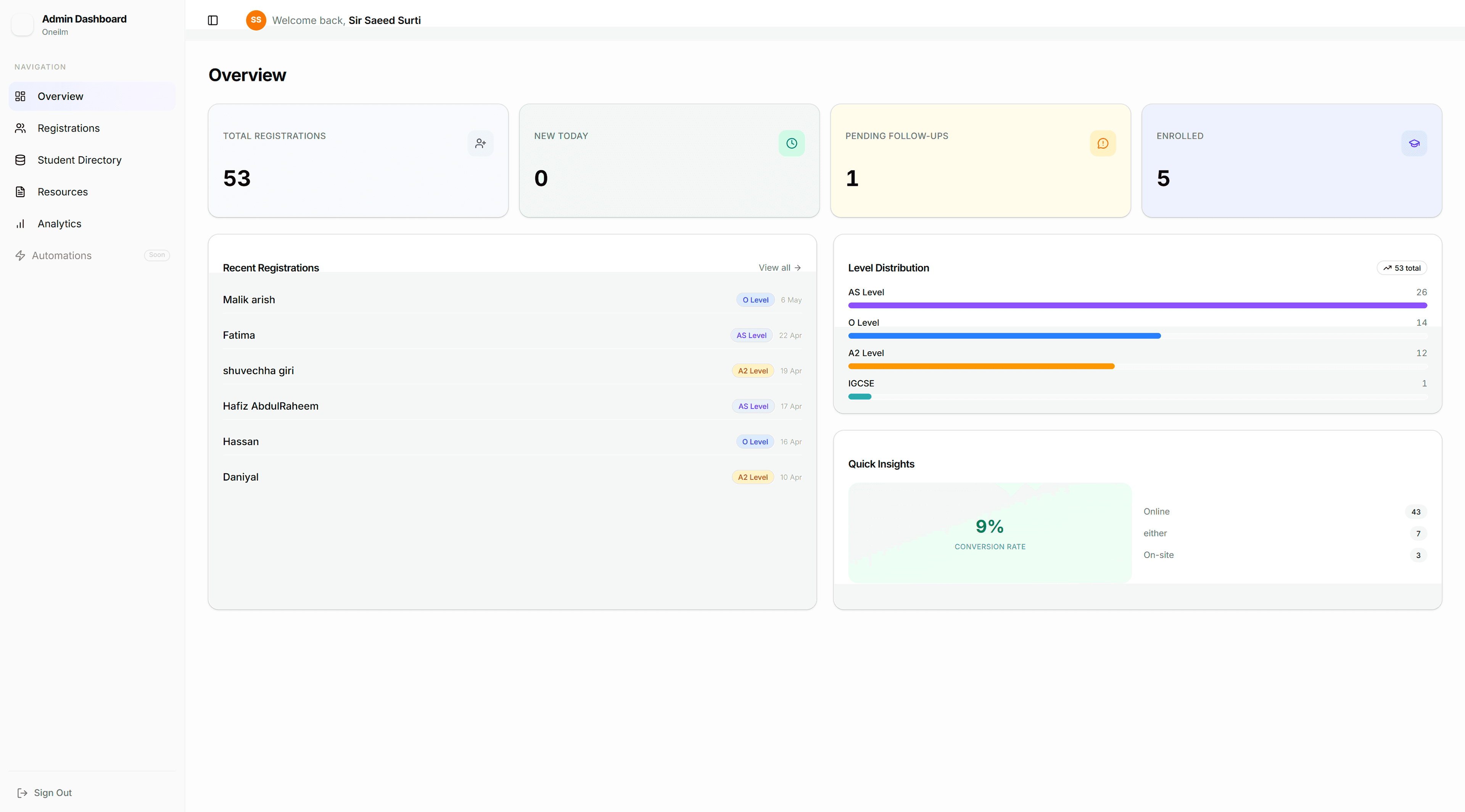Select the shuvechha giri registration

(x=512, y=371)
